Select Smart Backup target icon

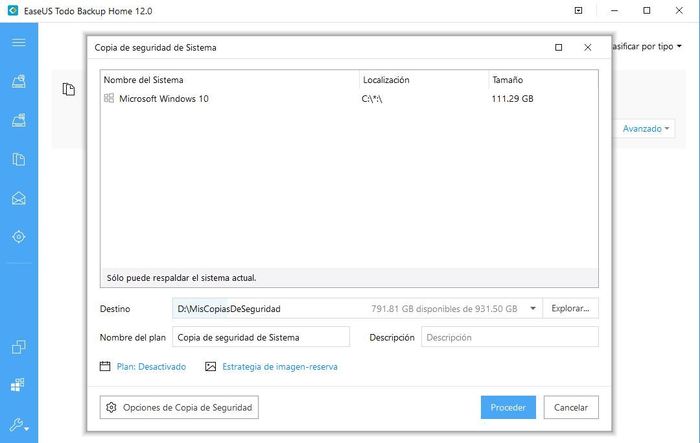coord(19,237)
